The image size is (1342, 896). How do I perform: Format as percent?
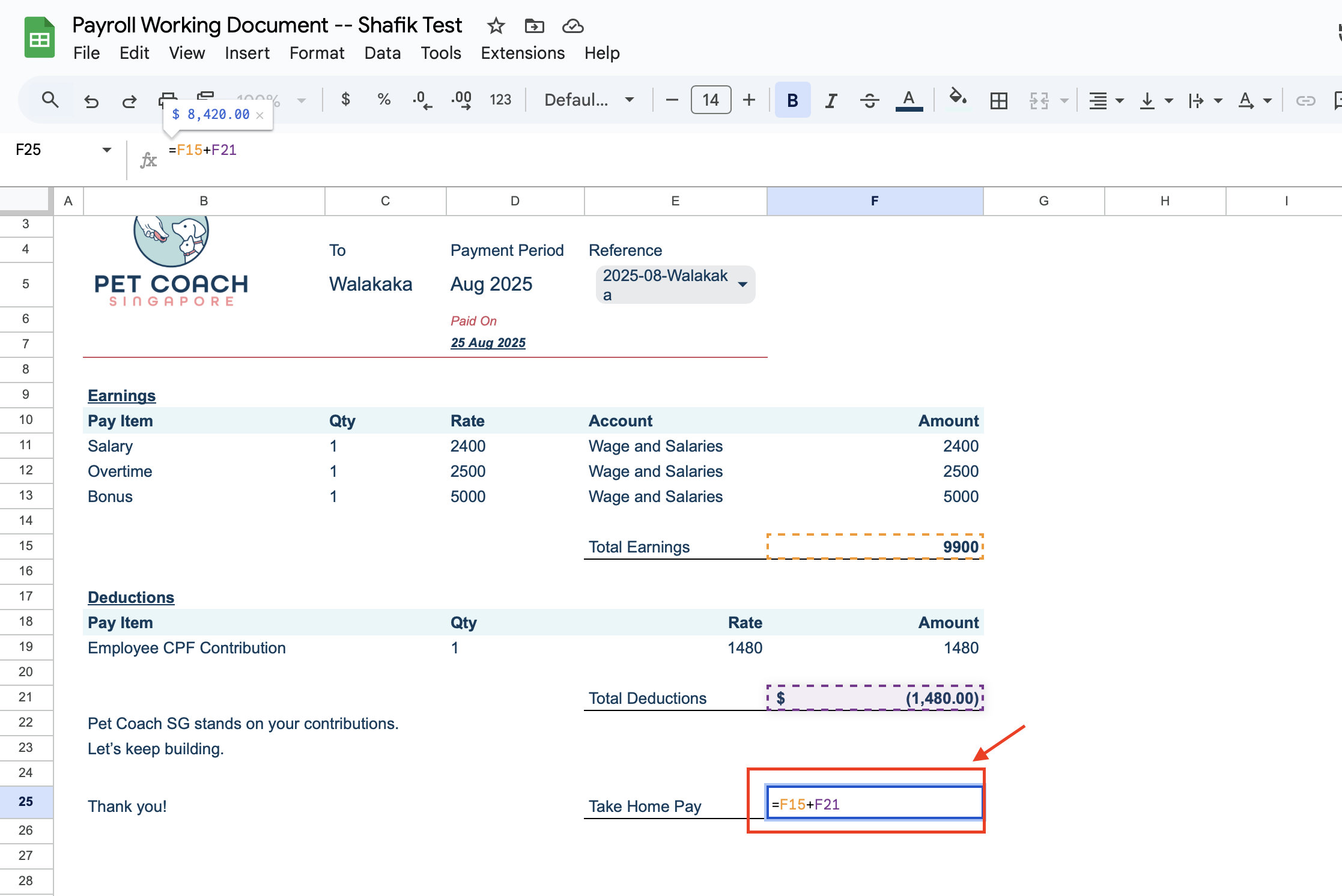(x=384, y=99)
